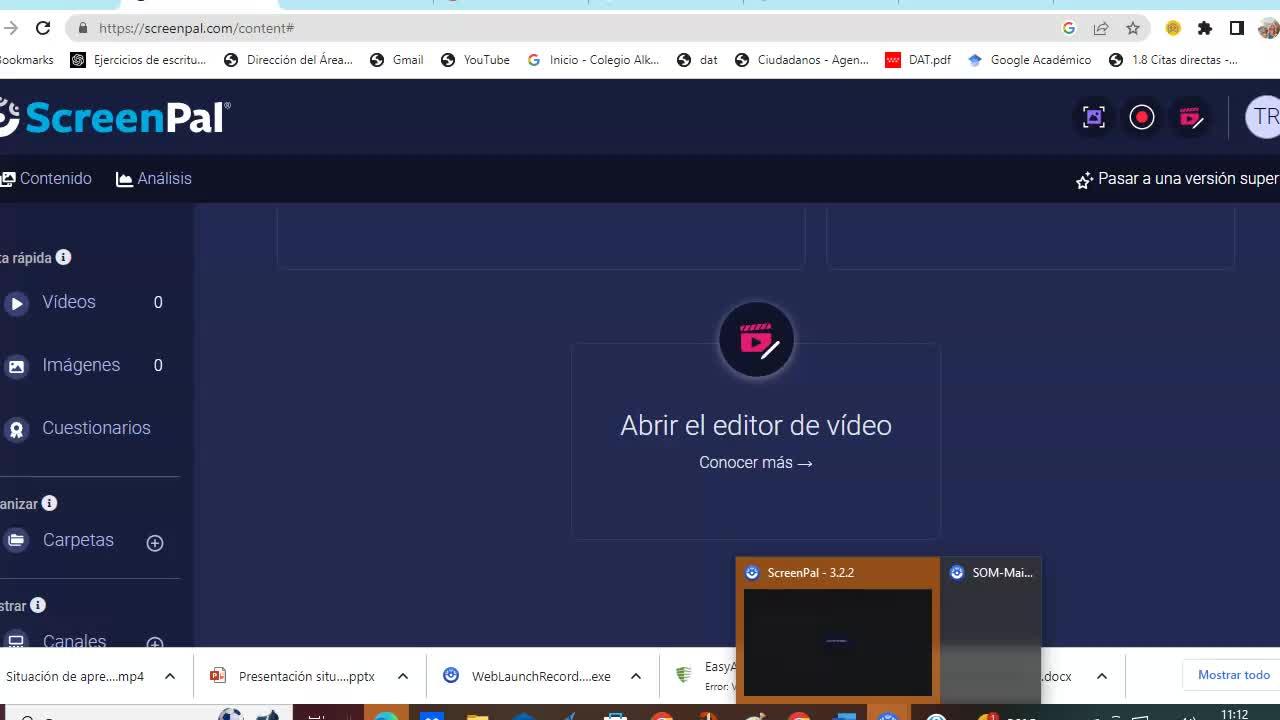Reload the ScreenPal page
This screenshot has width=1280, height=720.
pos(43,28)
